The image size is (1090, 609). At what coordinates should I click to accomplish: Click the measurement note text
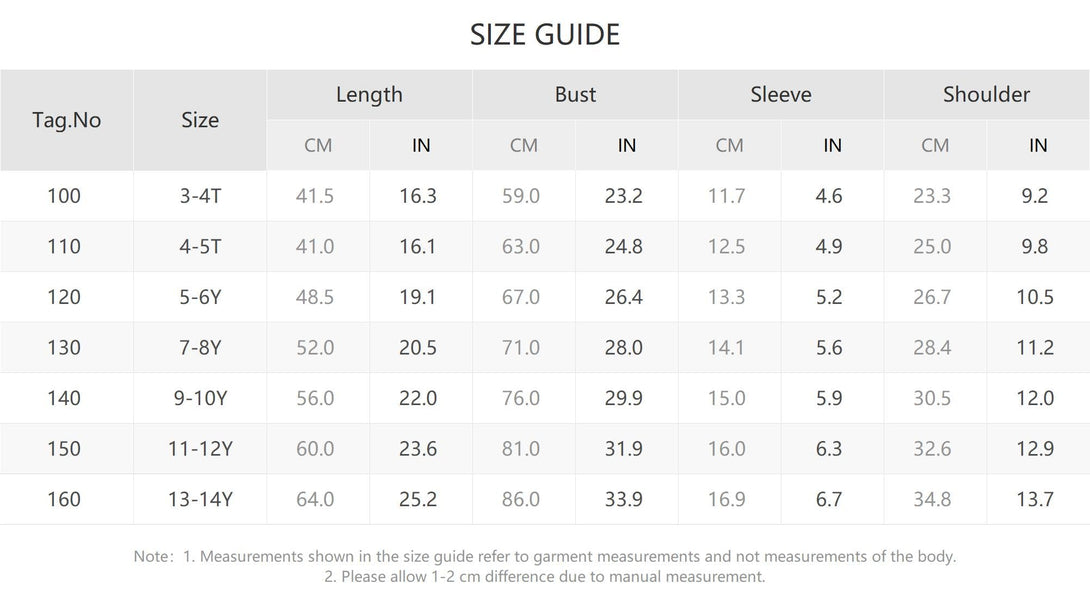(545, 567)
